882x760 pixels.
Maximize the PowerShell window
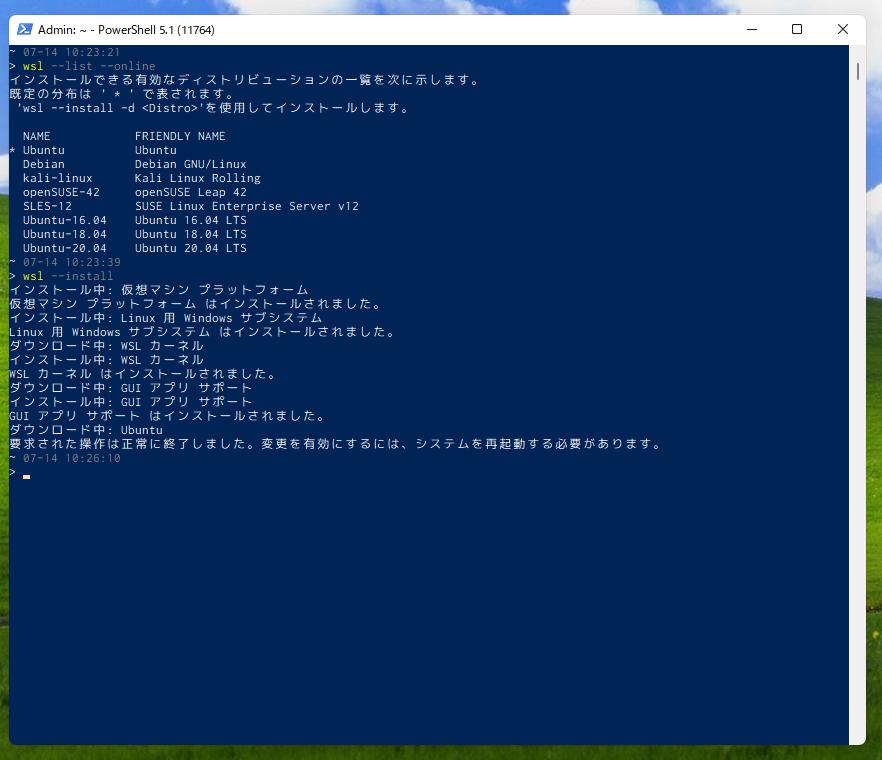coord(796,29)
